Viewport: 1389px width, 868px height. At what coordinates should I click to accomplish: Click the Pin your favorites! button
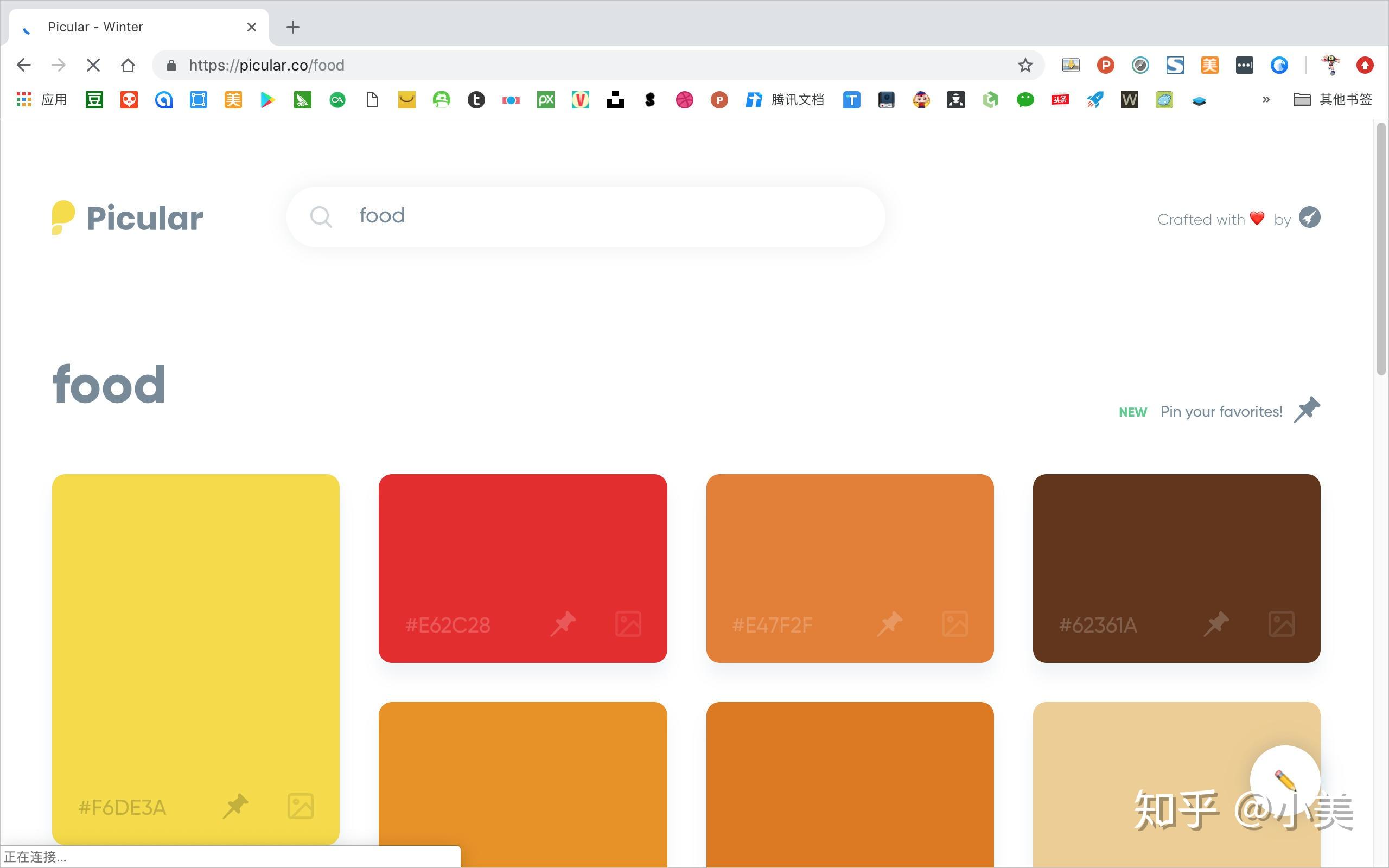1219,411
